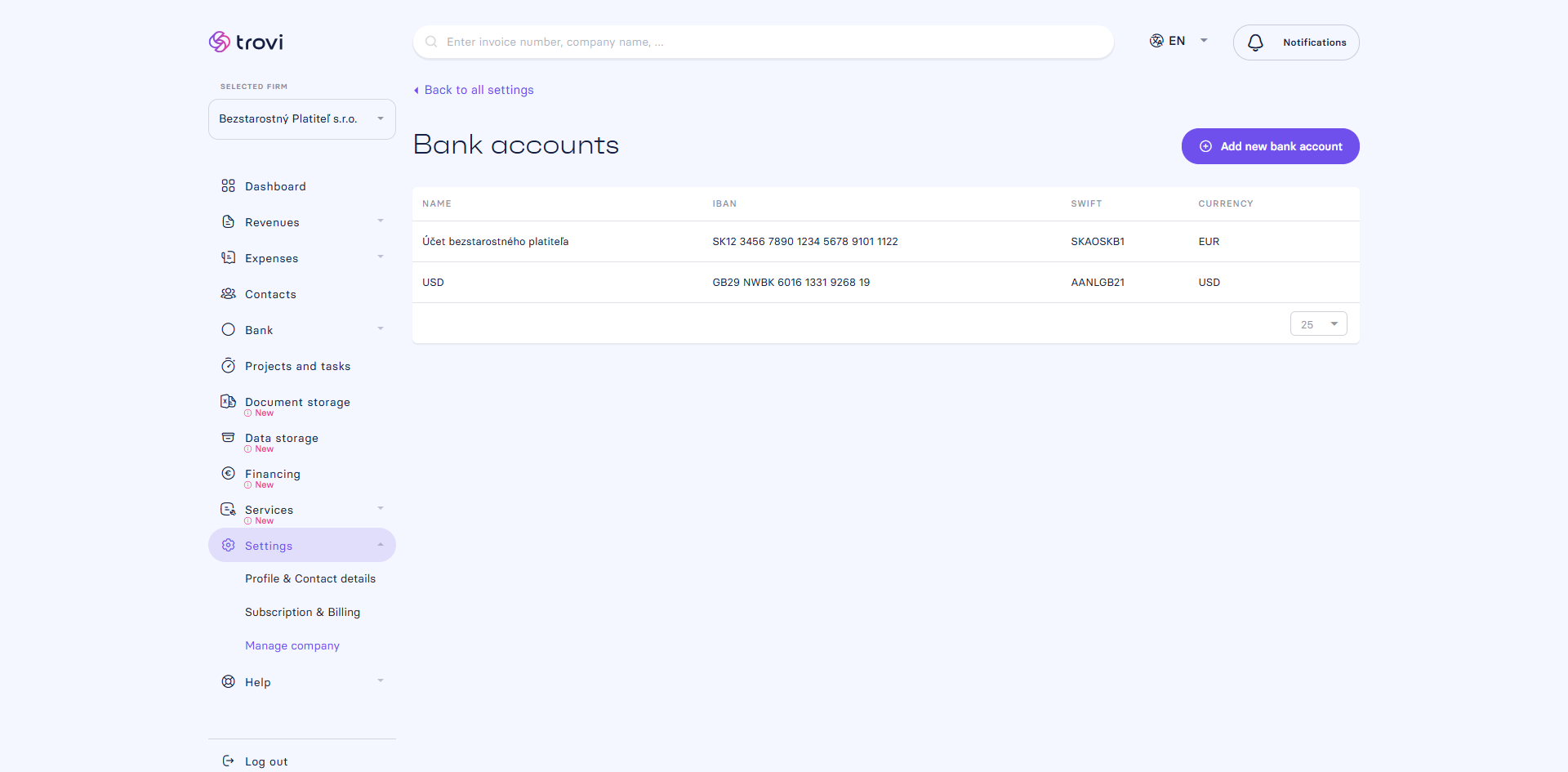Screen dimensions: 1568x772
Task: Go to Projects and tasks
Action: coord(297,366)
